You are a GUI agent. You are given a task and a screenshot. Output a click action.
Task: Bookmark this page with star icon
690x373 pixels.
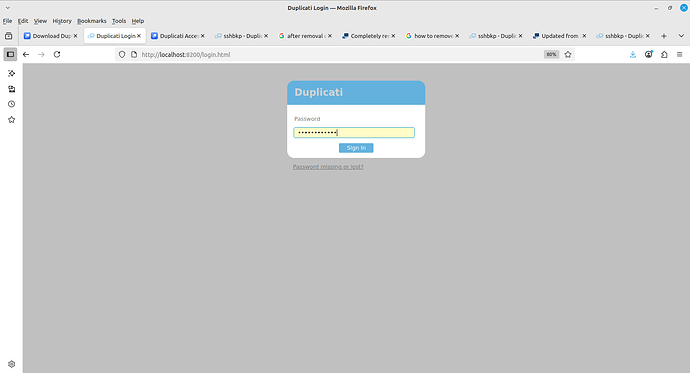[568, 55]
